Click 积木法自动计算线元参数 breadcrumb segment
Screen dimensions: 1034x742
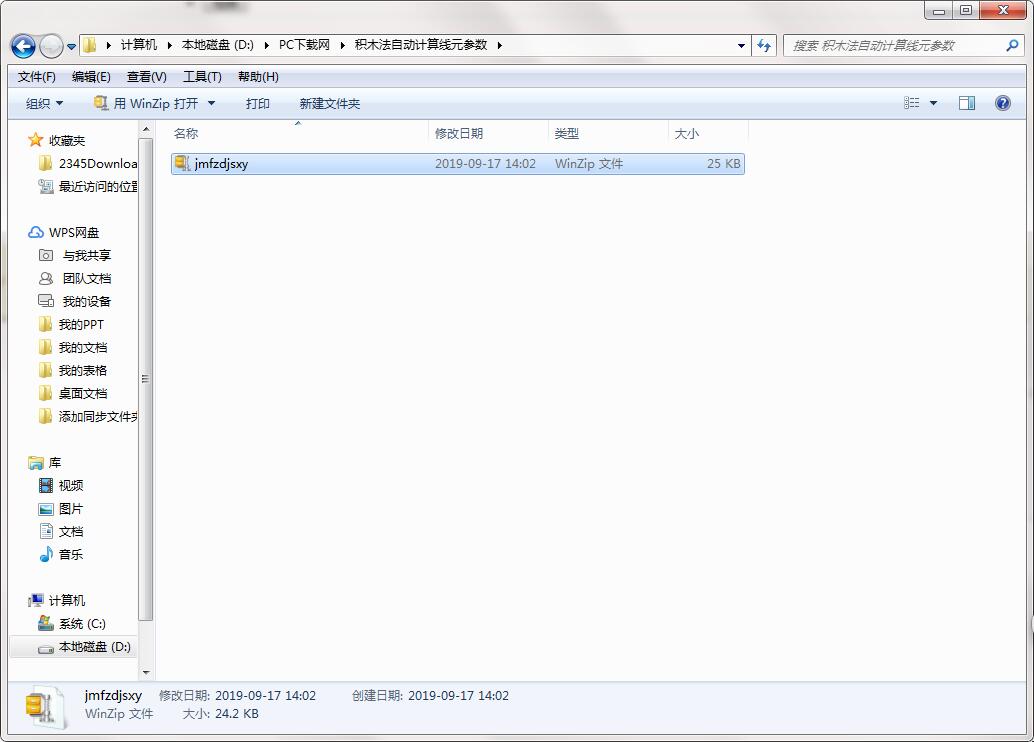tap(421, 45)
